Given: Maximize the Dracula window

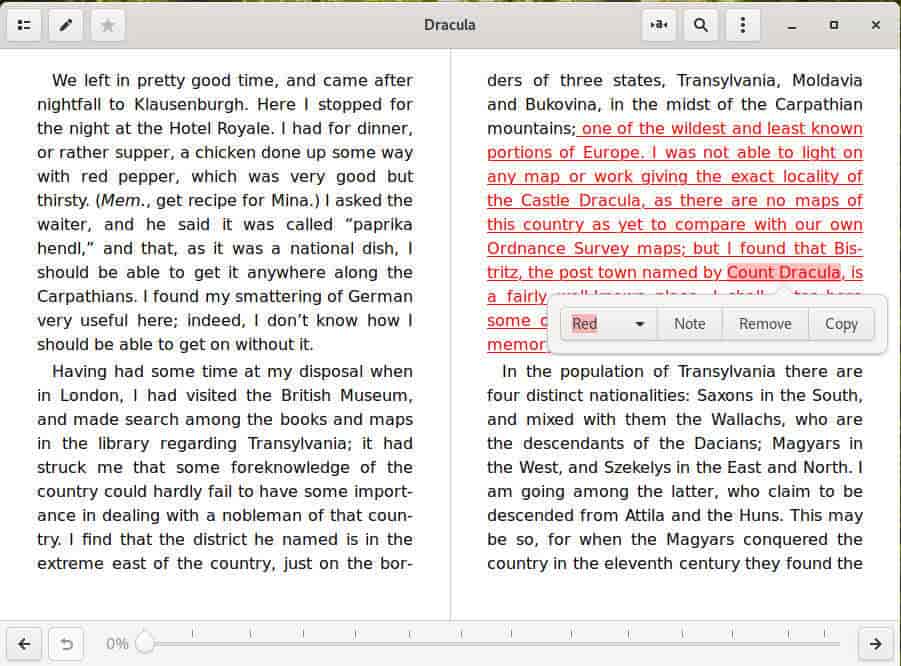Looking at the screenshot, I should click(x=834, y=25).
